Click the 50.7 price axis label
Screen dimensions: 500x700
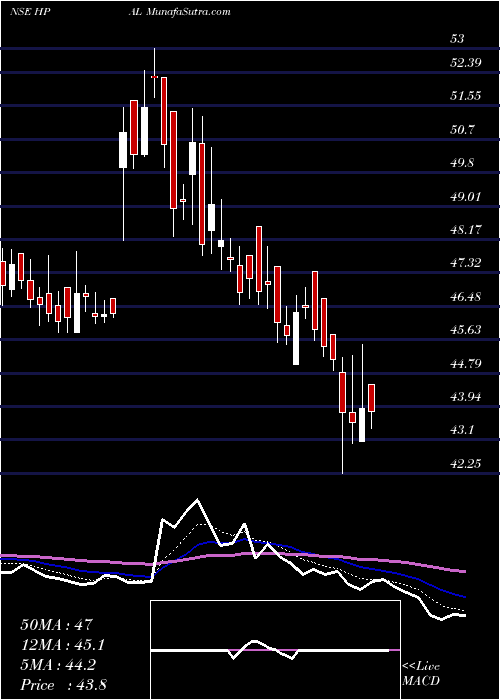[x=462, y=129]
